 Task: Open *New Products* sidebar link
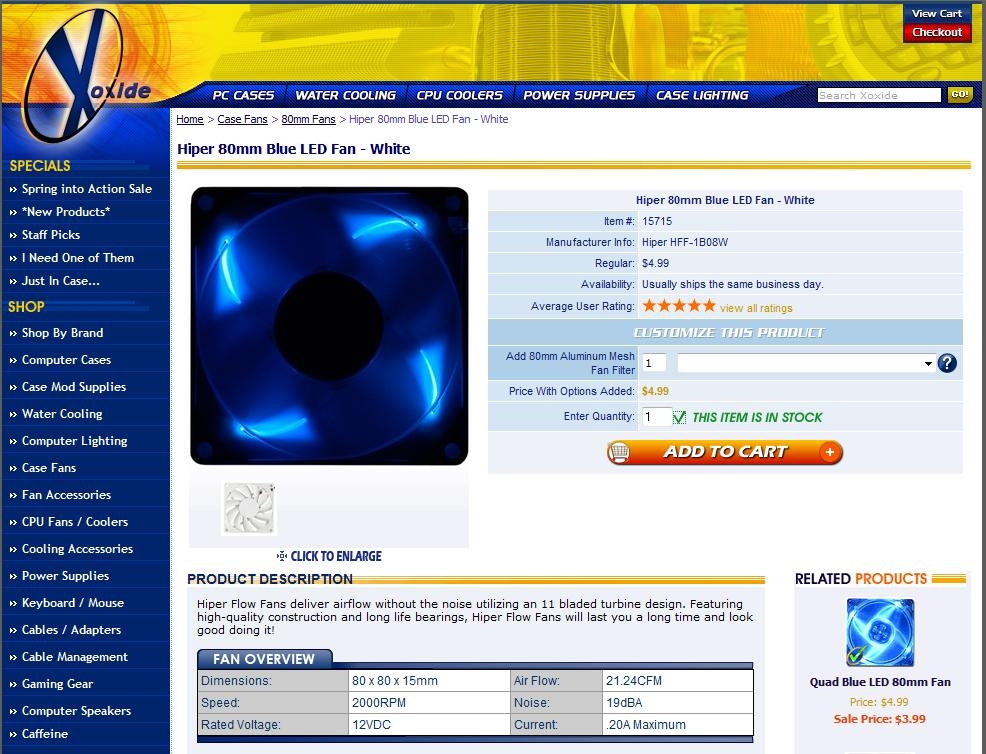[66, 212]
